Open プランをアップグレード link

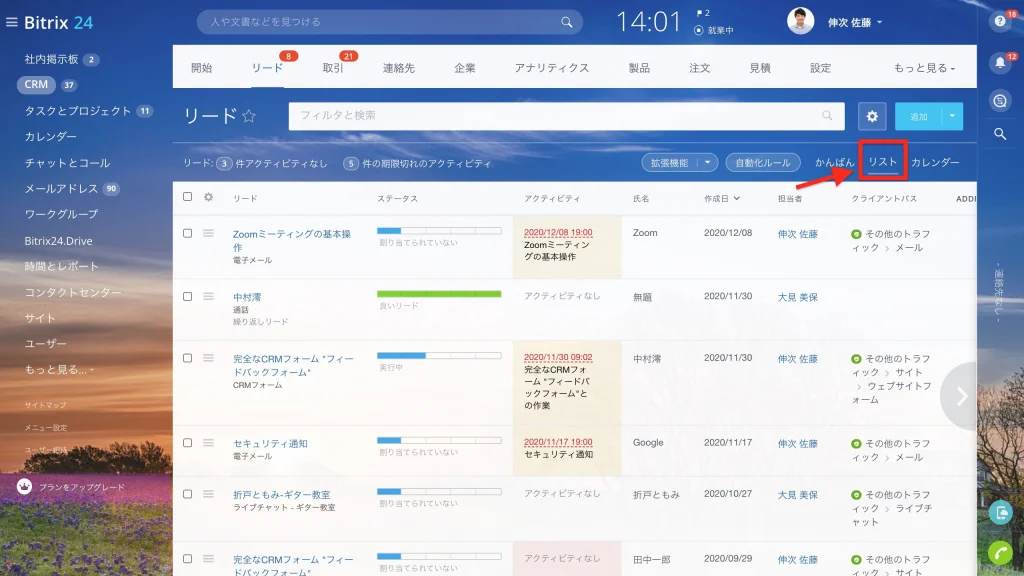(82, 487)
